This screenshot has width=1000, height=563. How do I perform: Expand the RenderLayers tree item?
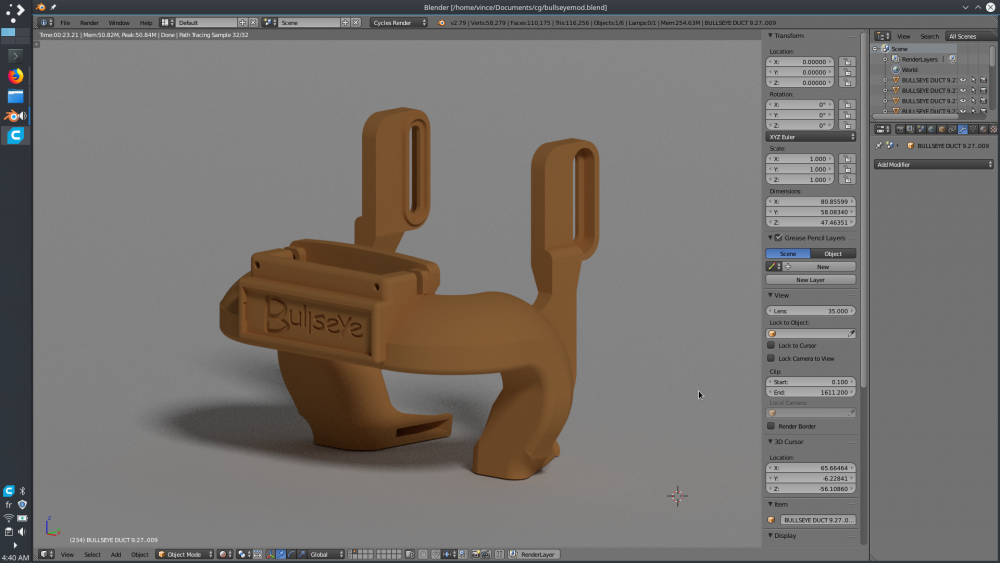(x=885, y=59)
